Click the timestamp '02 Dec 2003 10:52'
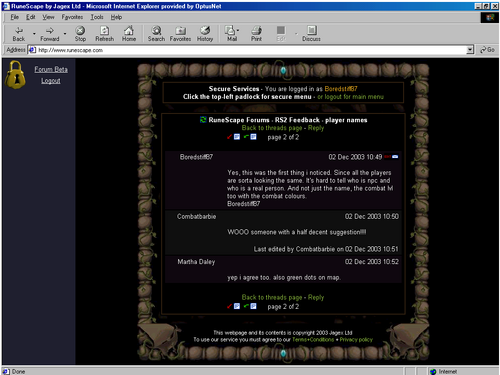Viewport: 500px width, 375px height. 372,262
